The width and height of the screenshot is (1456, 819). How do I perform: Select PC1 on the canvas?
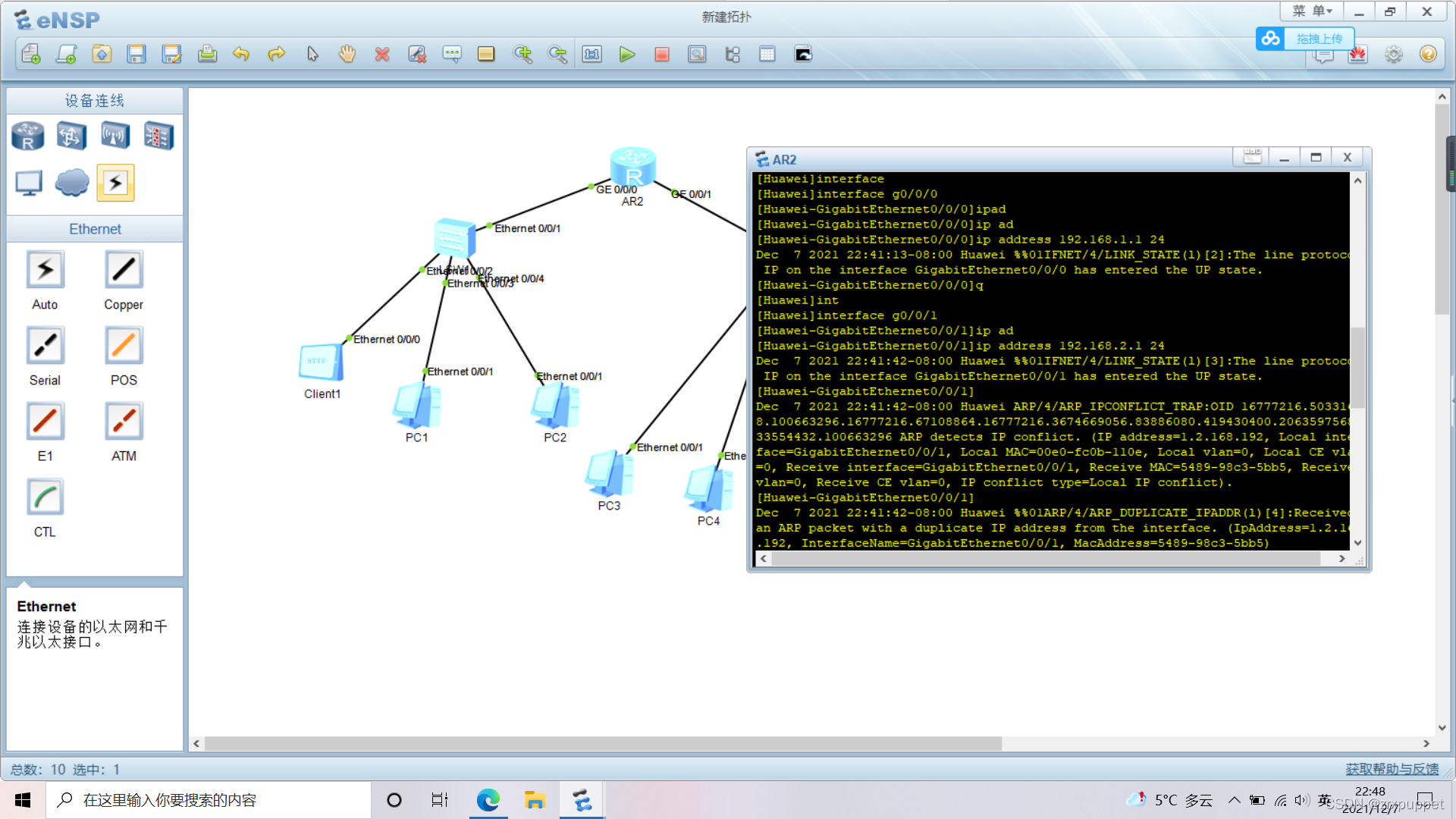point(416,406)
